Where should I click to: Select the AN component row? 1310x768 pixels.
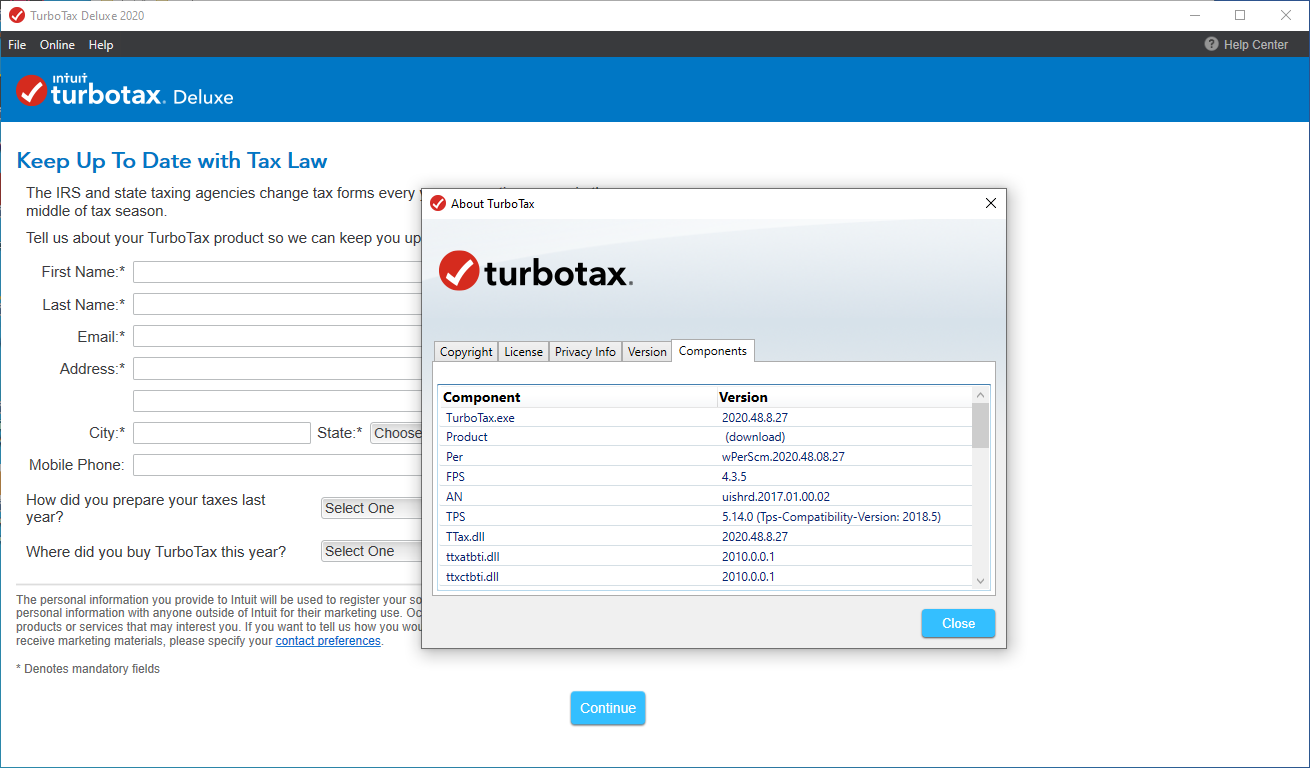(x=705, y=497)
